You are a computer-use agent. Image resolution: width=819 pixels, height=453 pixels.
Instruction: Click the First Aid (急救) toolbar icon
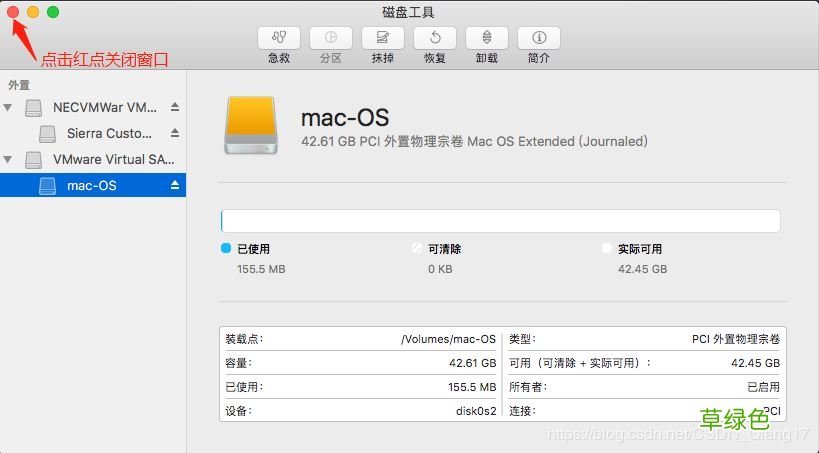click(x=279, y=38)
